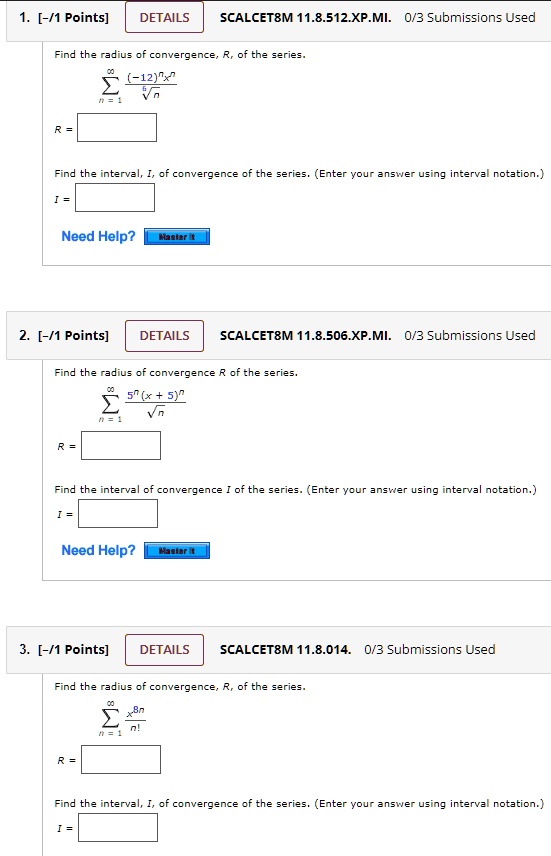Screen dimensions: 551x856
Task: Click the question 1 series formula
Action: (x=138, y=86)
